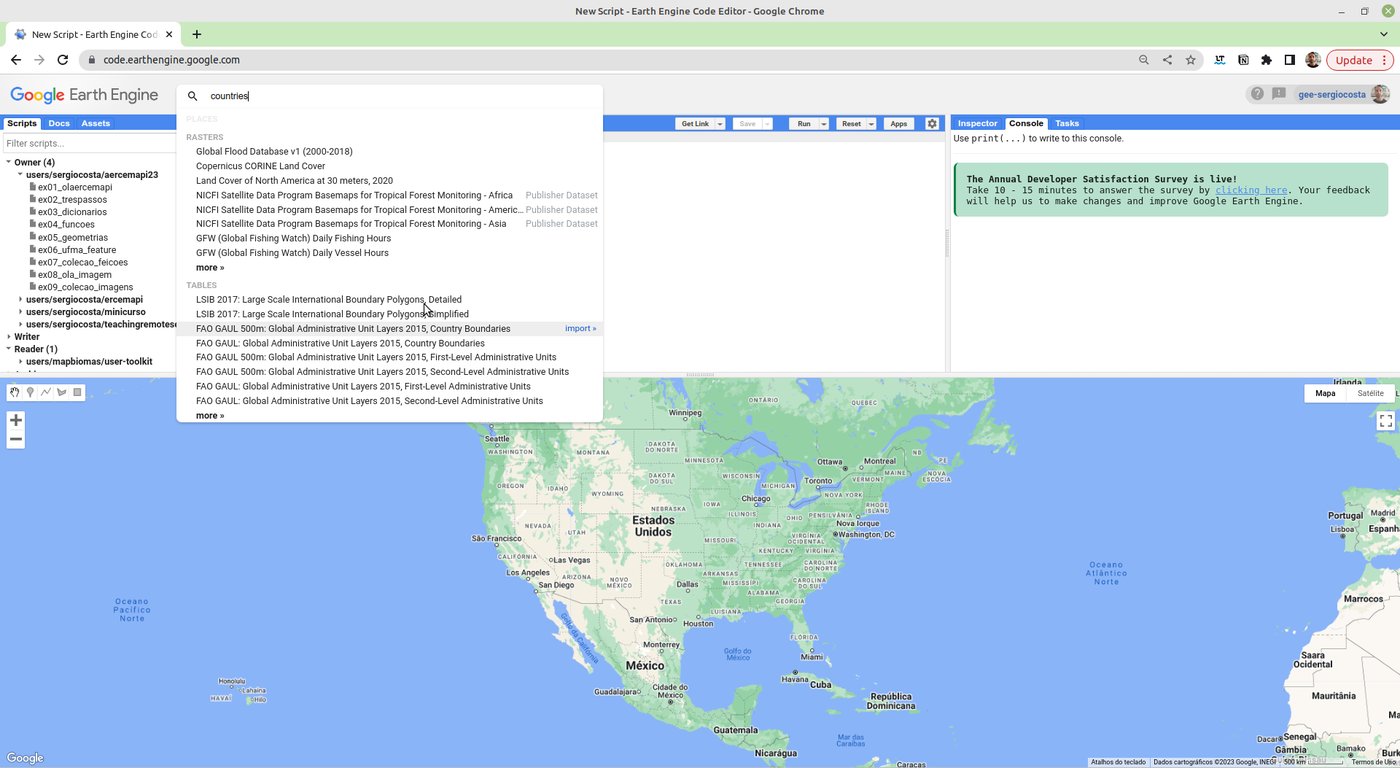Open Chrome extensions puzzle icon
Viewport: 1400px width, 768px height.
[1266, 60]
